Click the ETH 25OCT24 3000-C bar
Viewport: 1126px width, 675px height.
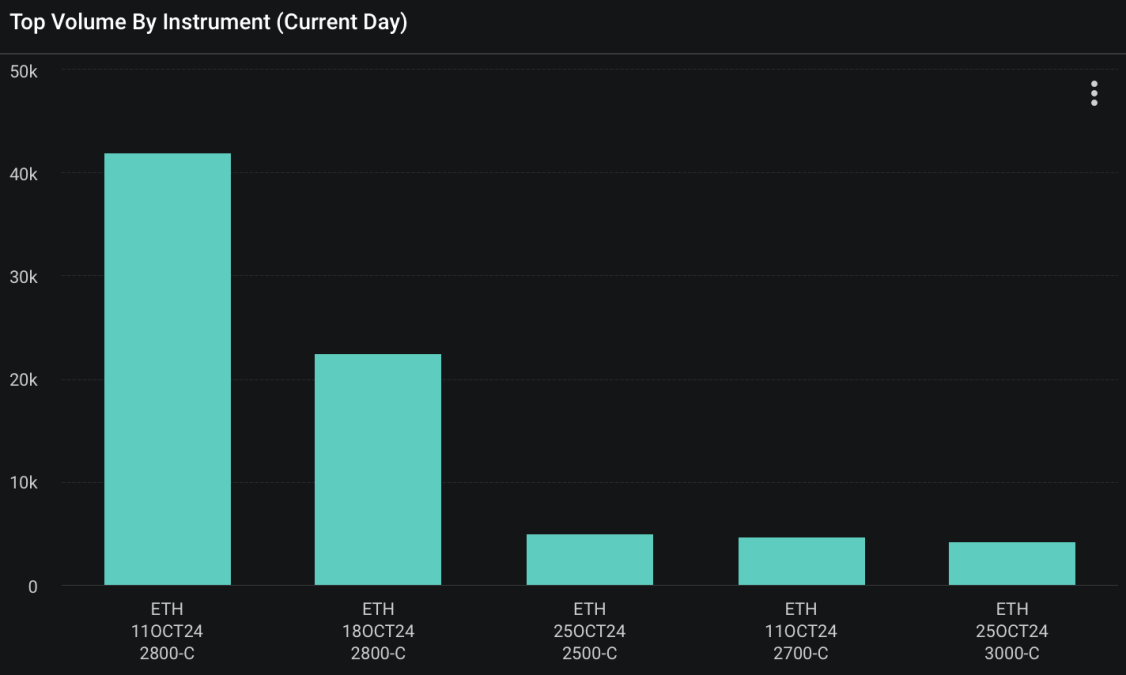point(1012,563)
